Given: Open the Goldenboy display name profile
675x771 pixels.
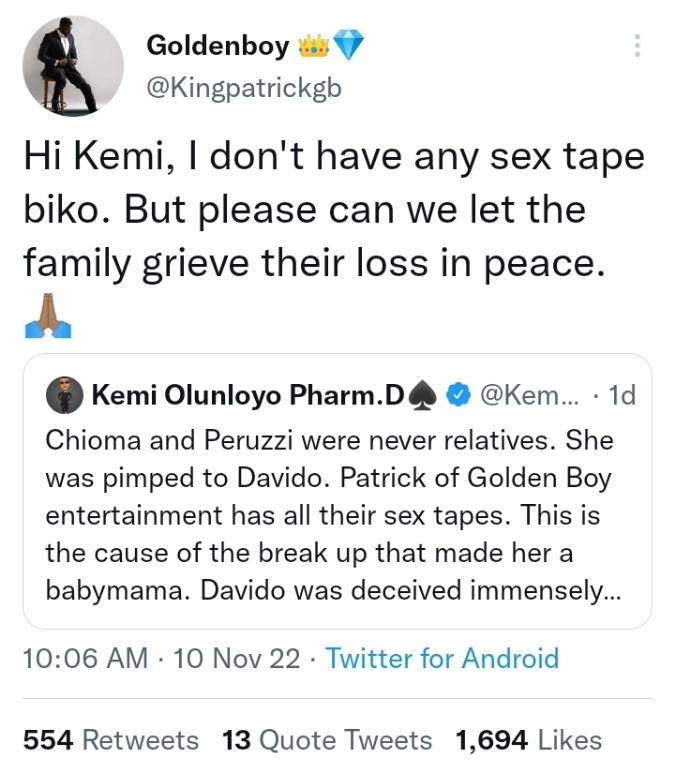Looking at the screenshot, I should (217, 46).
